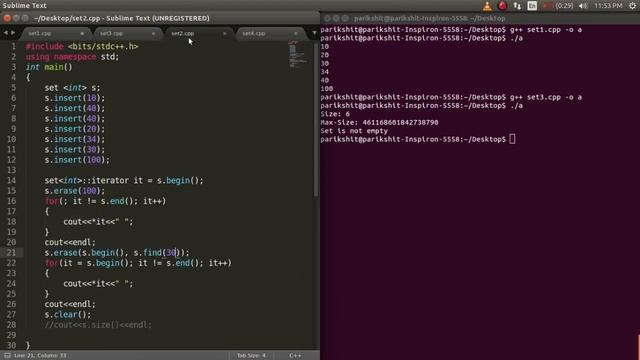Click the s.clear(); statement
The width and height of the screenshot is (640, 360).
tap(68, 315)
